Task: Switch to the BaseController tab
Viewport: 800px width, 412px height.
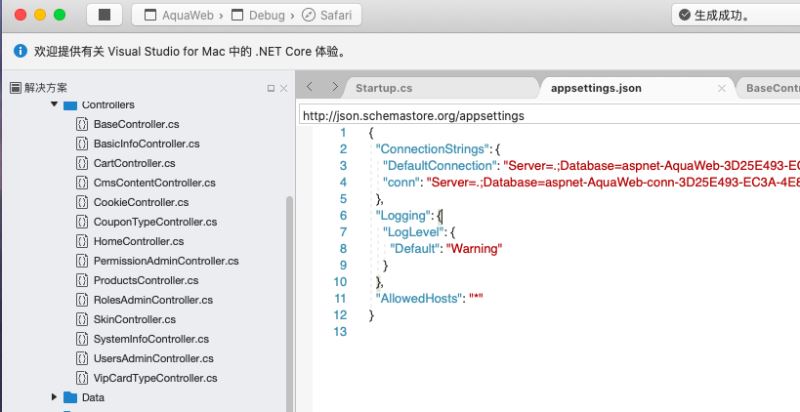Action: pyautogui.click(x=772, y=88)
